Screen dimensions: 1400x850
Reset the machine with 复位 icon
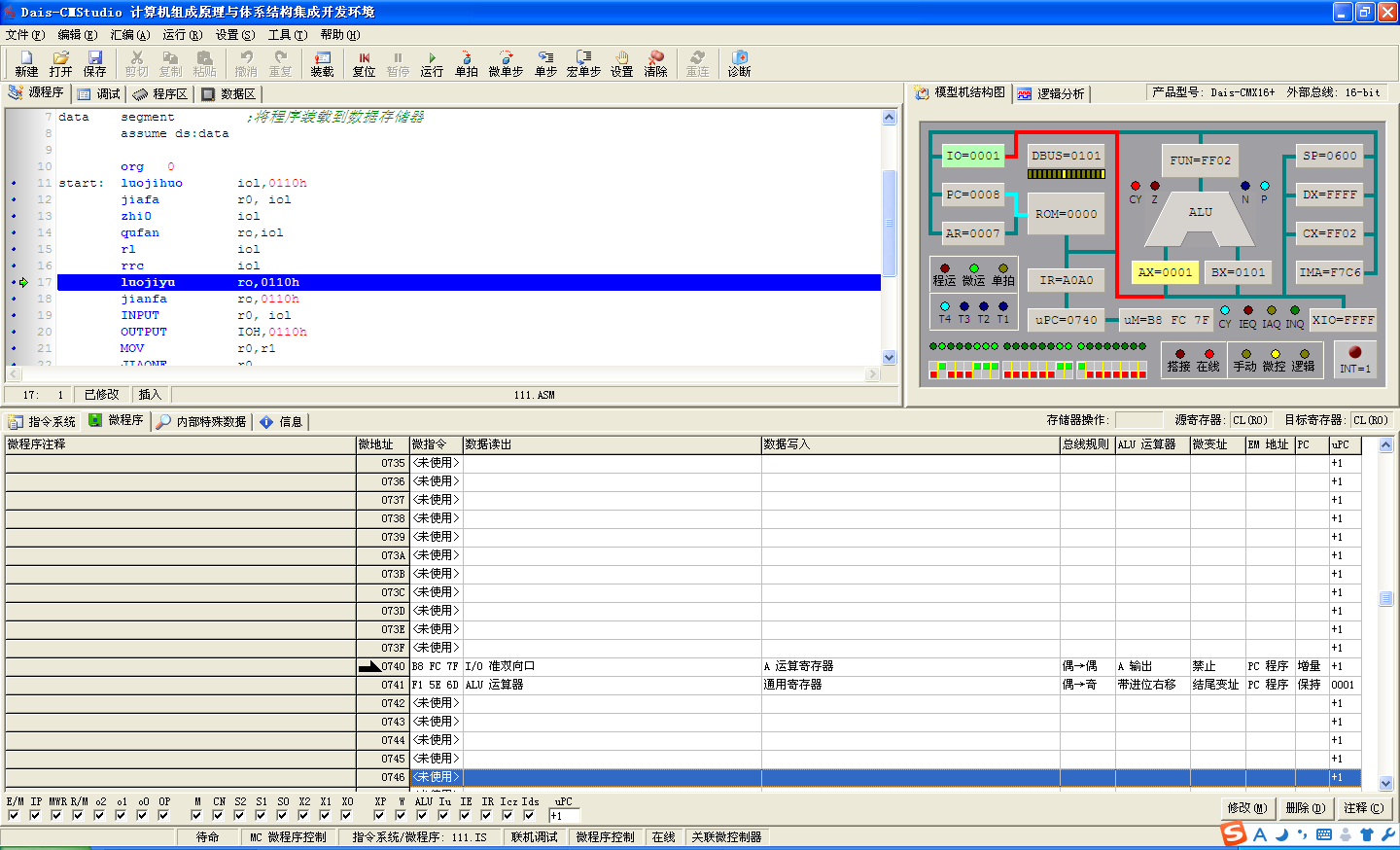pyautogui.click(x=364, y=64)
